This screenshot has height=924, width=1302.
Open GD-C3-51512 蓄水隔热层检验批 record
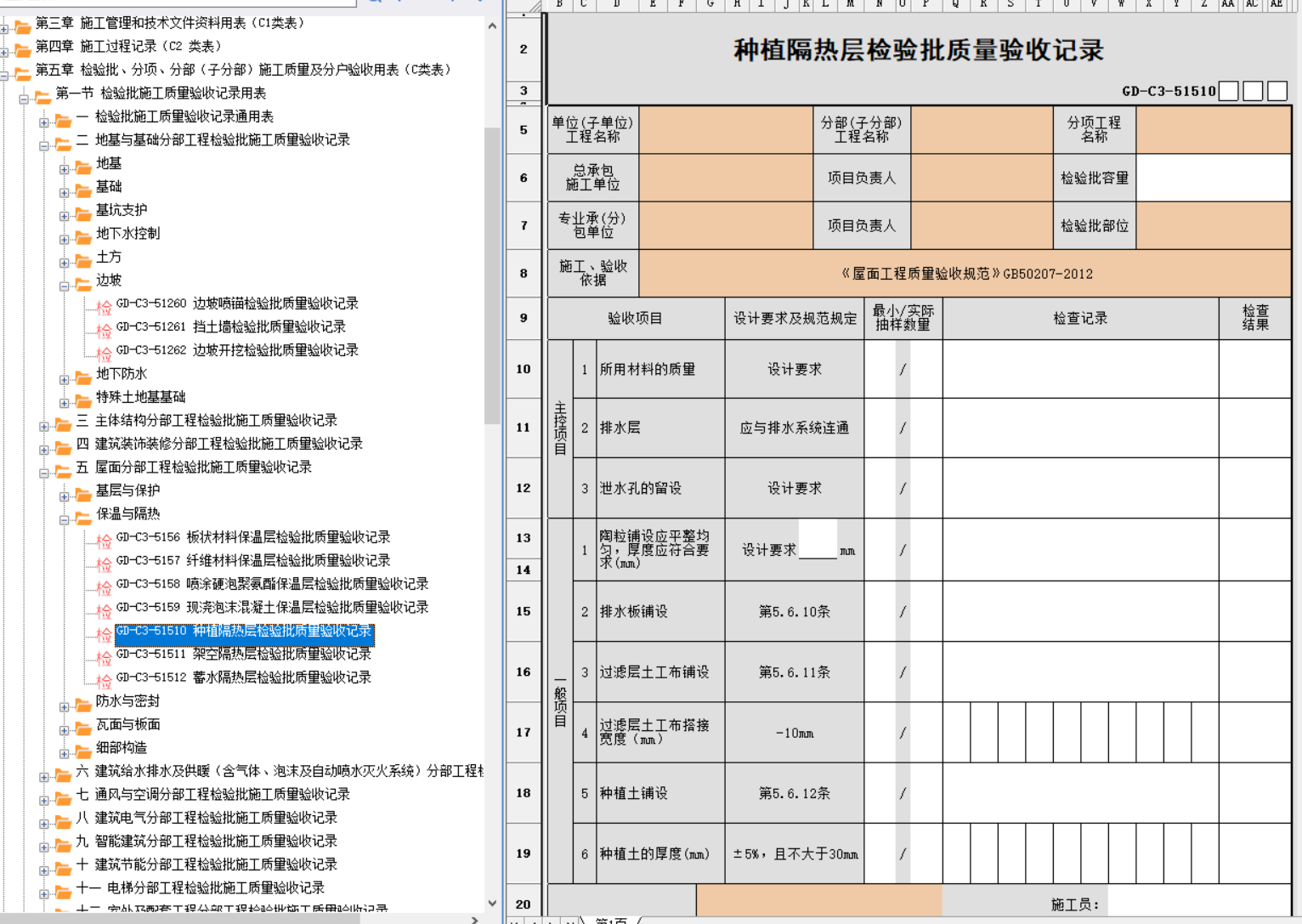click(x=244, y=677)
